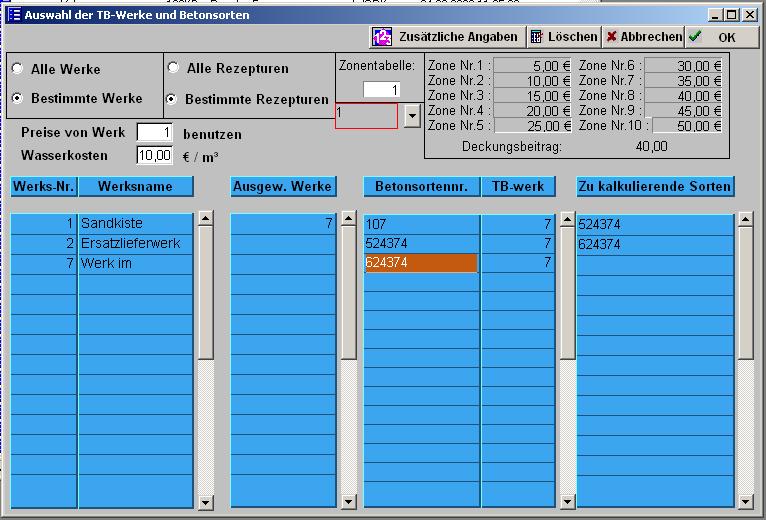Select the Alle Werke radio button
Viewport: 766px width, 520px height.
click(x=18, y=70)
